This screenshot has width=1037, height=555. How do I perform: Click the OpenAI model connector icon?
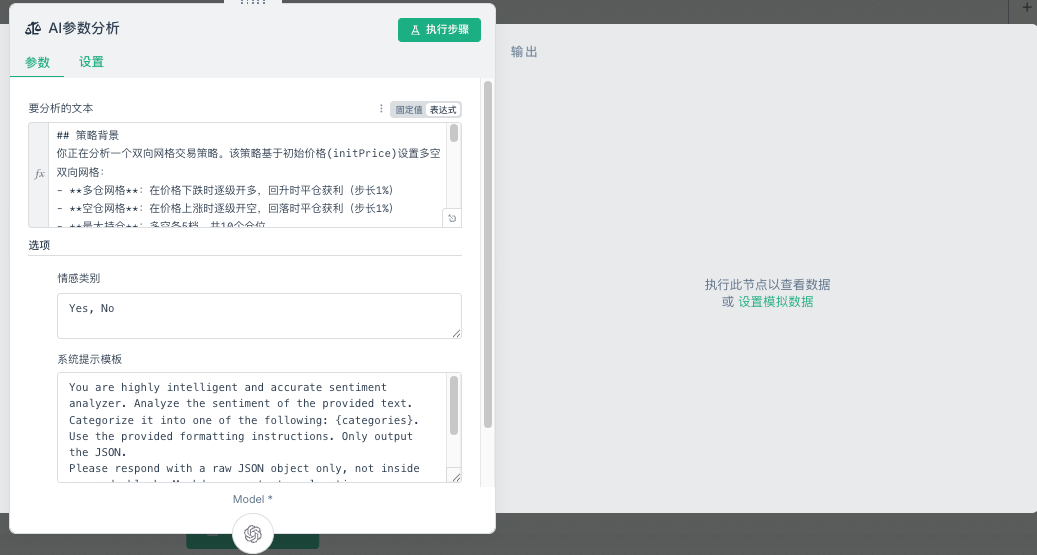tap(253, 534)
